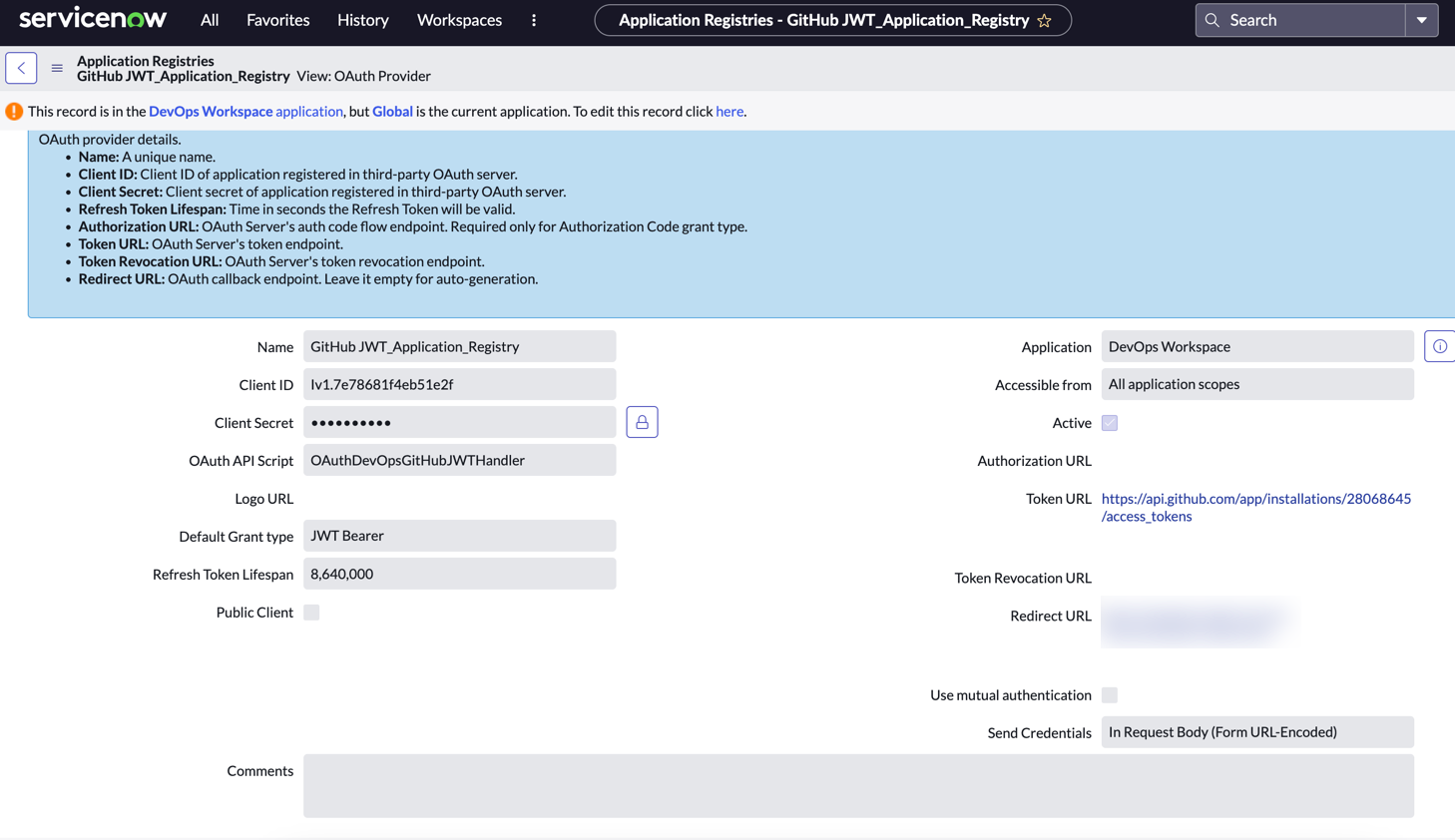
Task: Go back using the back arrow
Action: coord(21,68)
